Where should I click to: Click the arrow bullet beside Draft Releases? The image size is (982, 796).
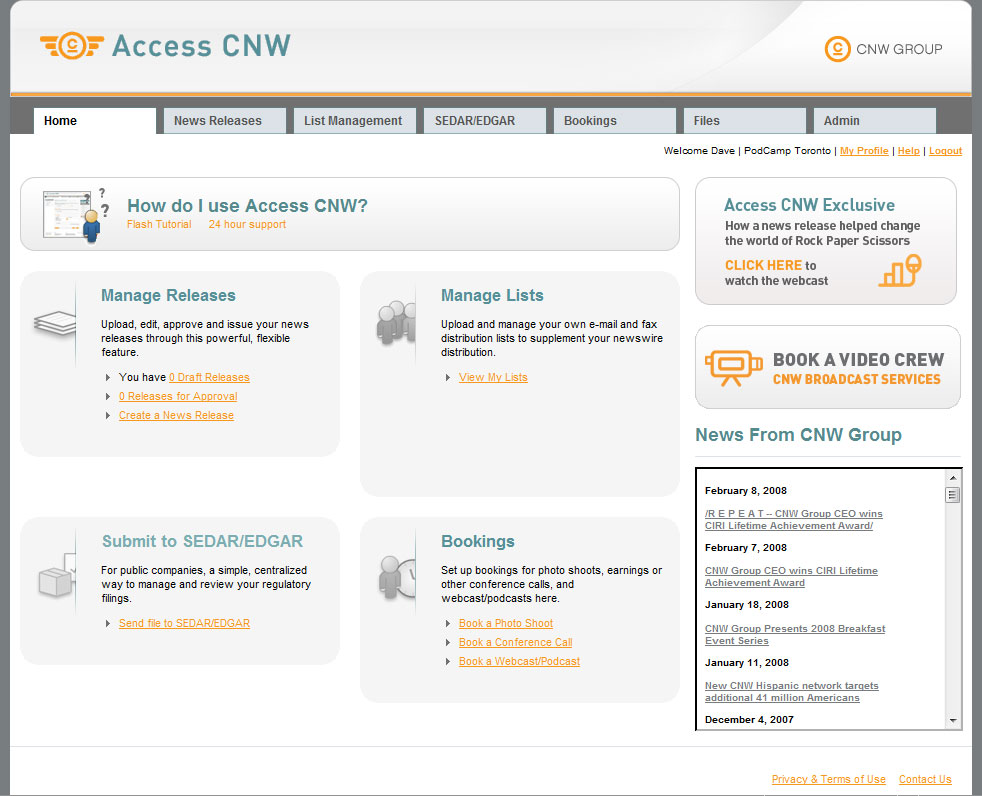click(x=108, y=378)
